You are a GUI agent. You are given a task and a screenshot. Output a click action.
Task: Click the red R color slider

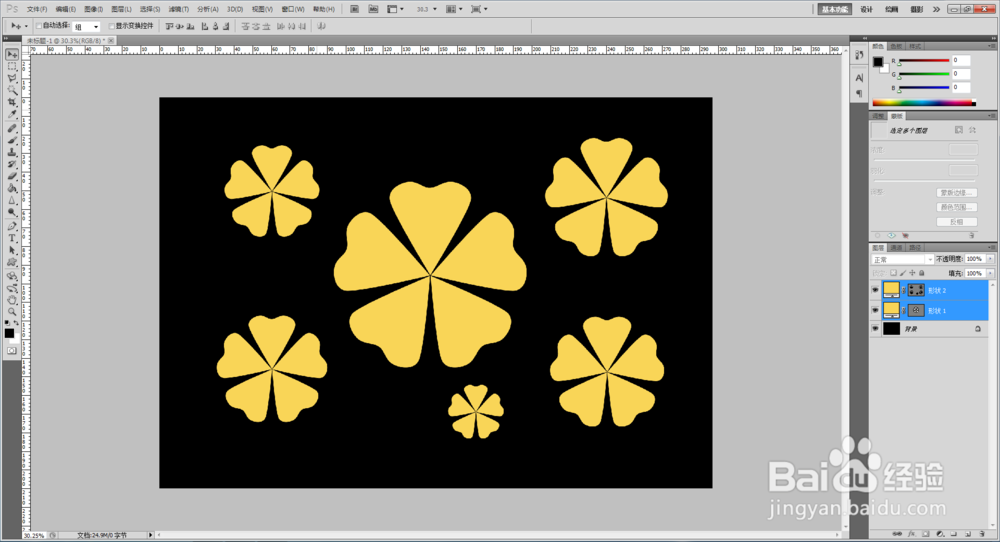click(924, 61)
